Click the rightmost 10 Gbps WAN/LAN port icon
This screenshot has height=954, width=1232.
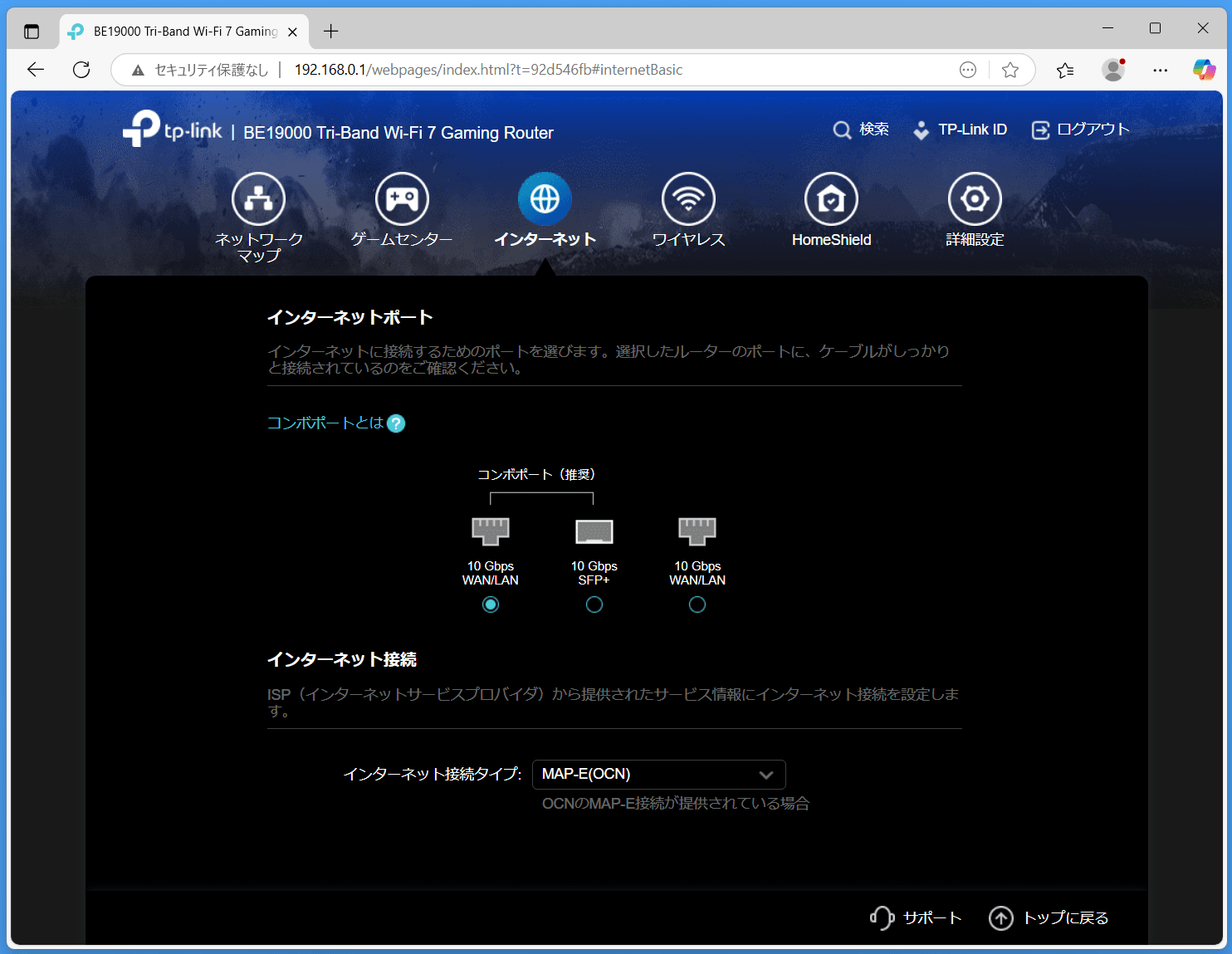[697, 531]
